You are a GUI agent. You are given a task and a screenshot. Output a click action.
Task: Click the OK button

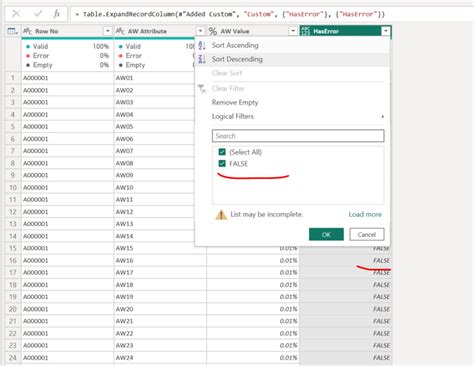click(326, 234)
